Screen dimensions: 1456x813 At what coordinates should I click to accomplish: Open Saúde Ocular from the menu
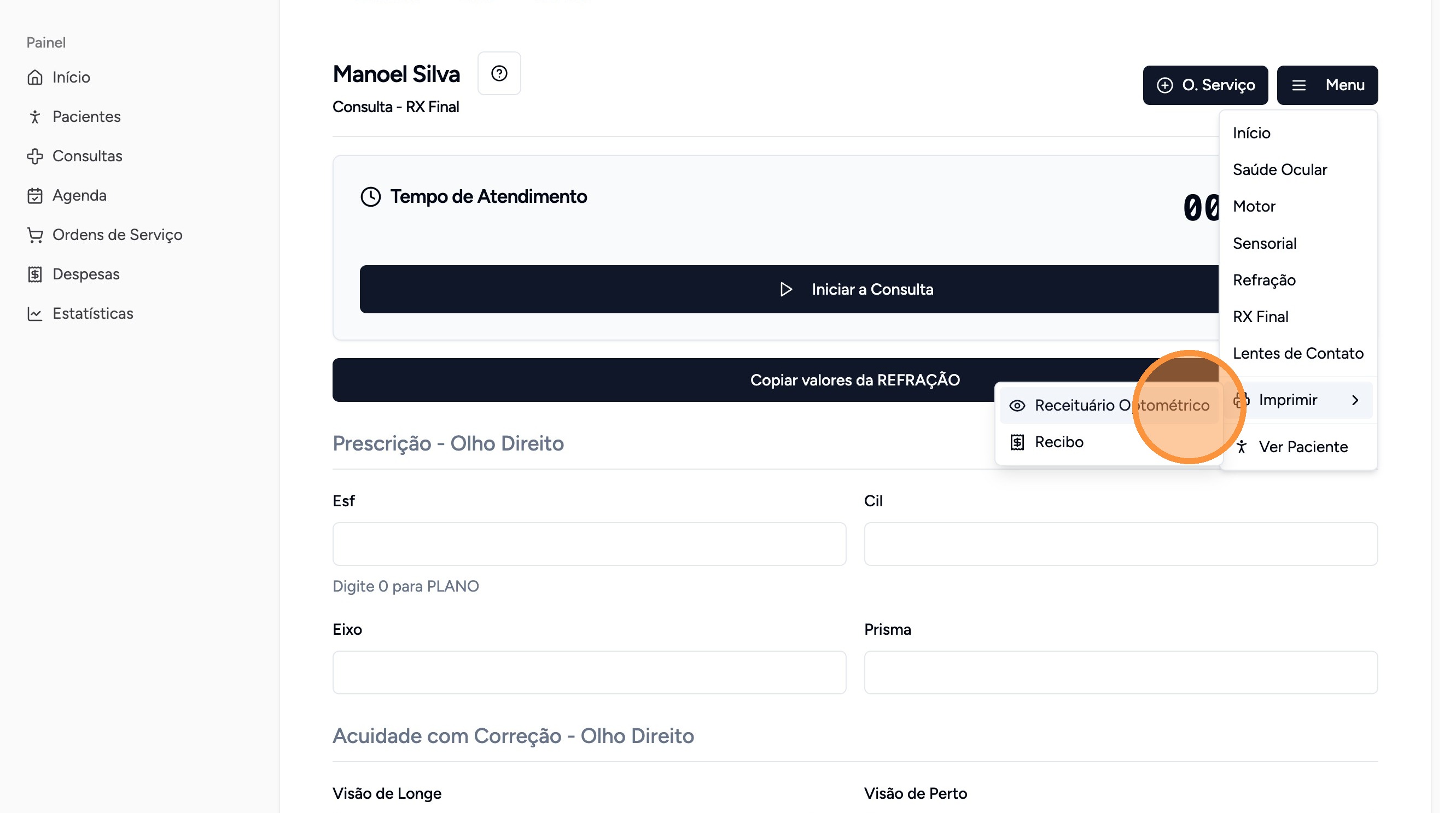[x=1280, y=169]
